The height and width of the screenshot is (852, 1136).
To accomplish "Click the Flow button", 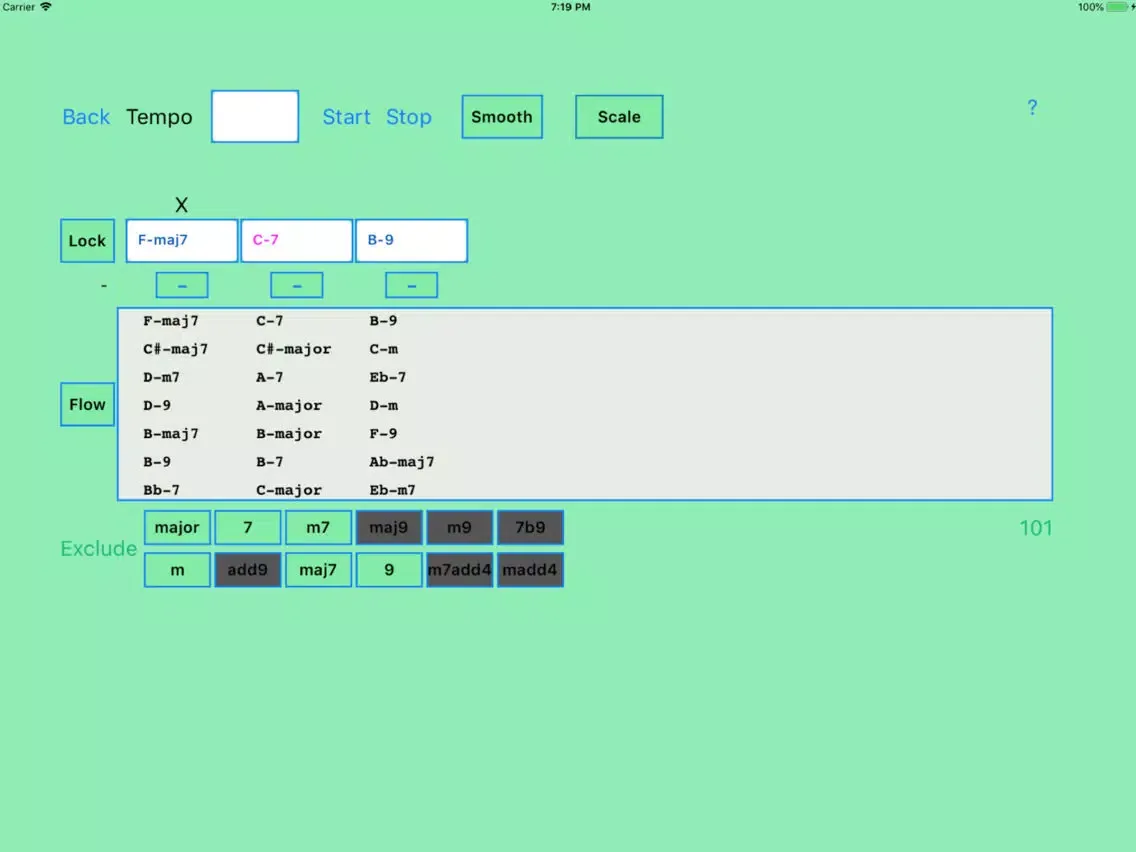I will pos(87,404).
